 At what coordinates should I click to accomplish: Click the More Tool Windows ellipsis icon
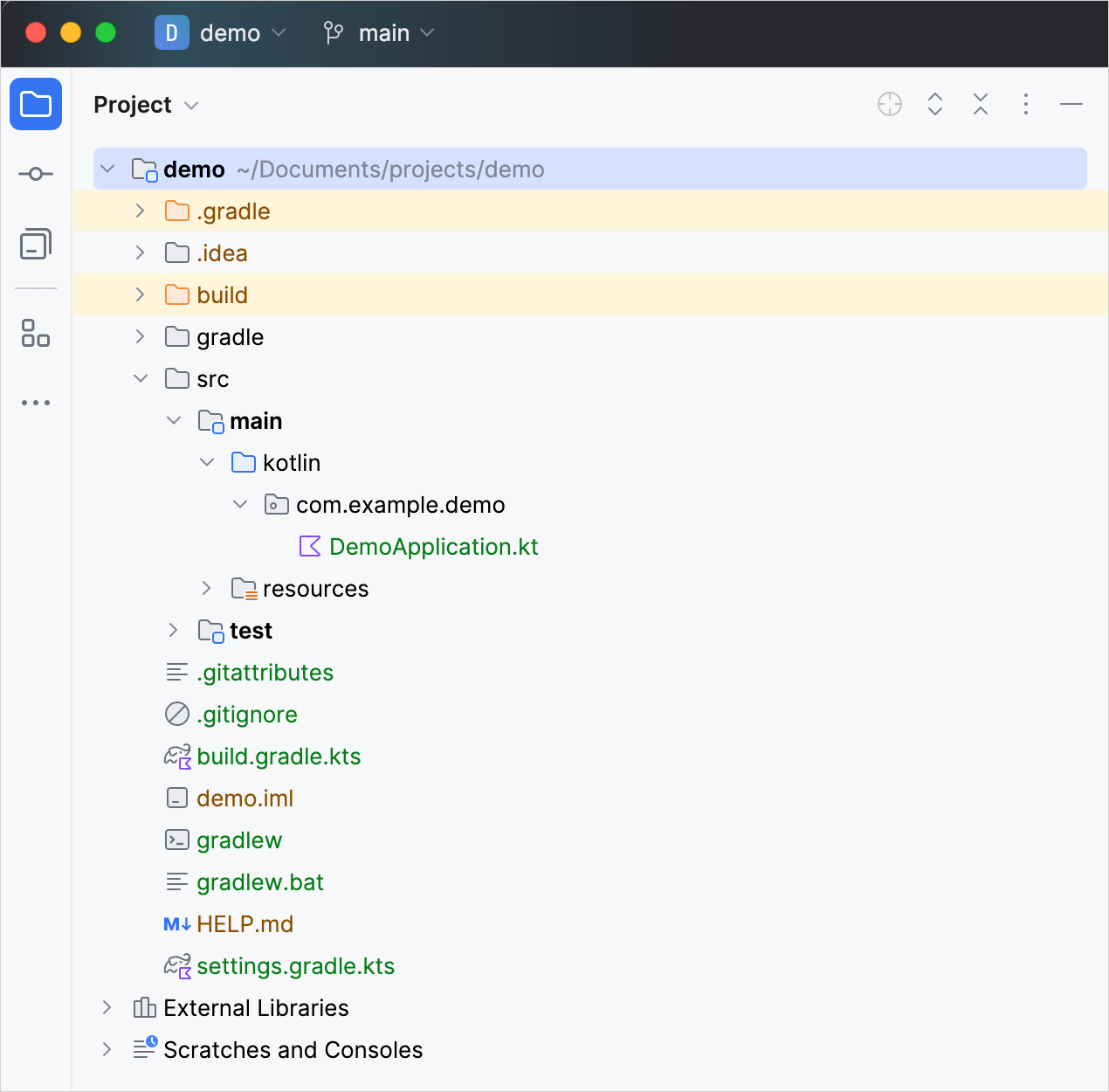click(36, 402)
